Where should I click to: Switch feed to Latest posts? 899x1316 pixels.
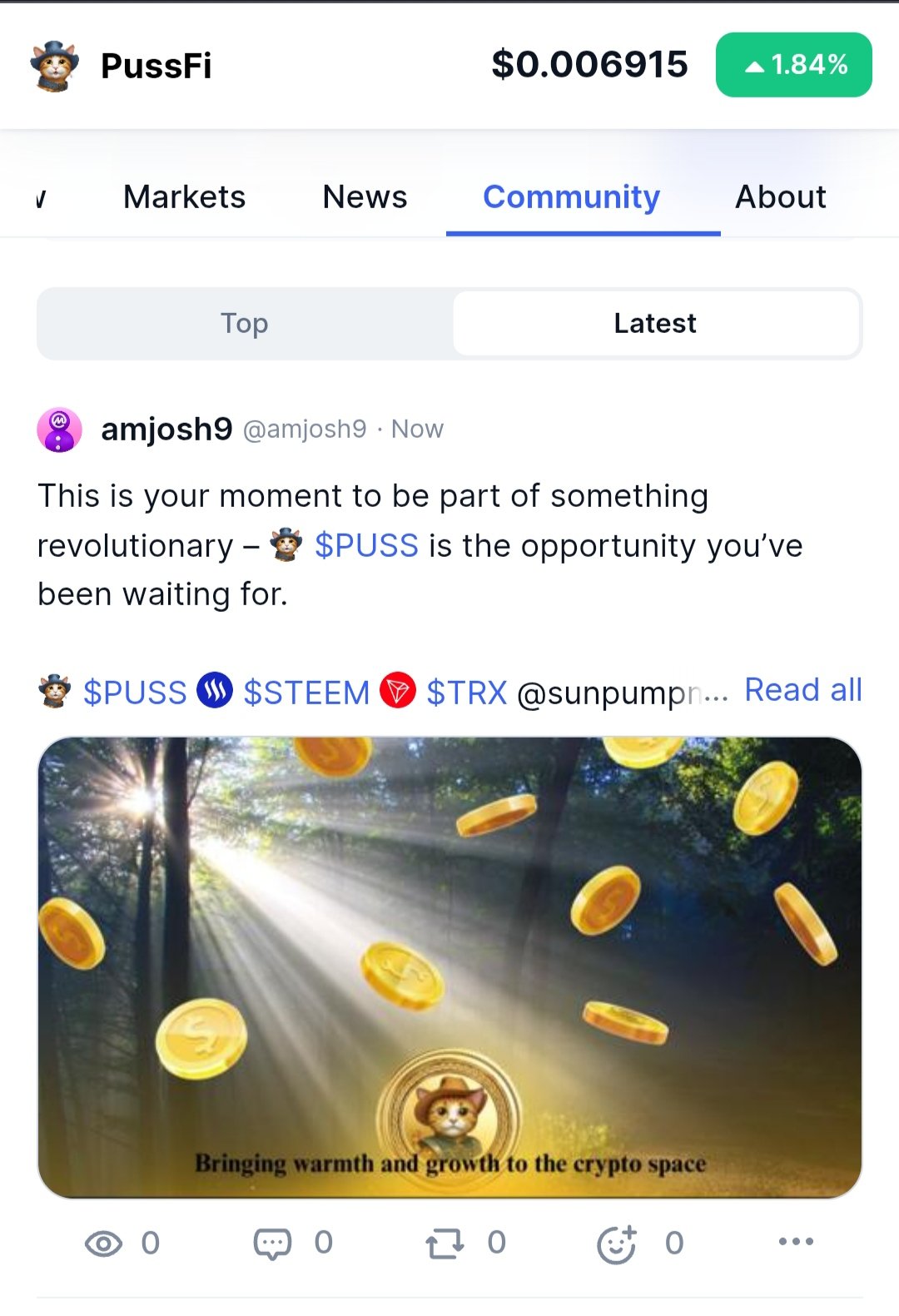[655, 324]
